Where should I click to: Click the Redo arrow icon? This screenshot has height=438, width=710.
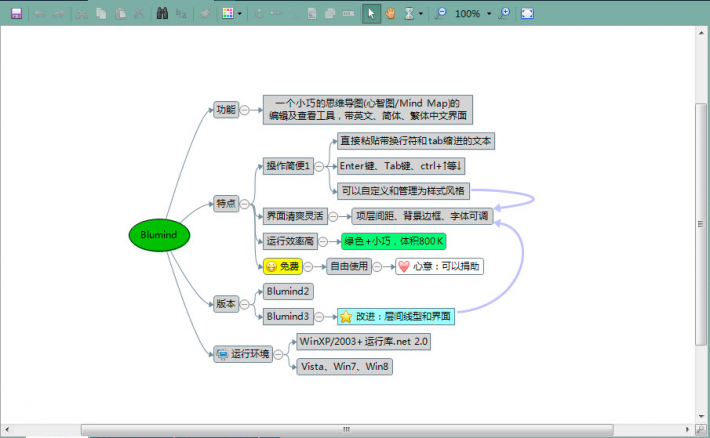coord(59,14)
